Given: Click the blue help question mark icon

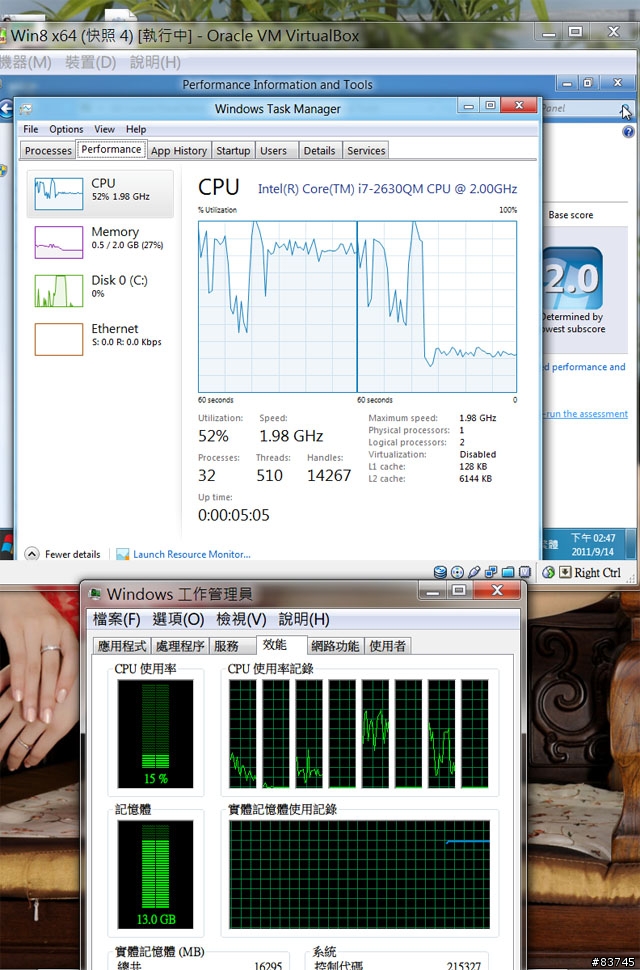Looking at the screenshot, I should [x=628, y=132].
